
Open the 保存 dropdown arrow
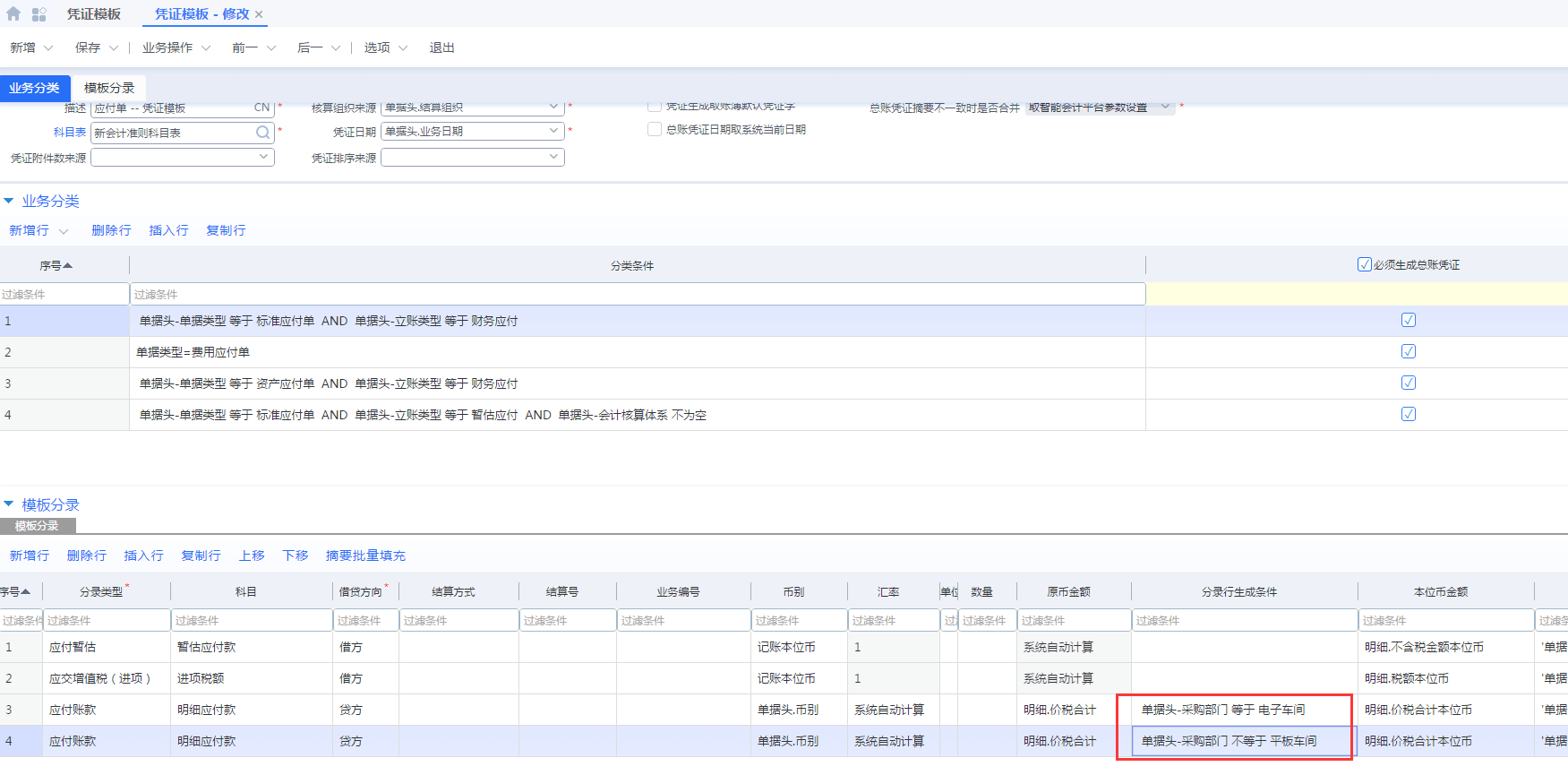tap(114, 48)
